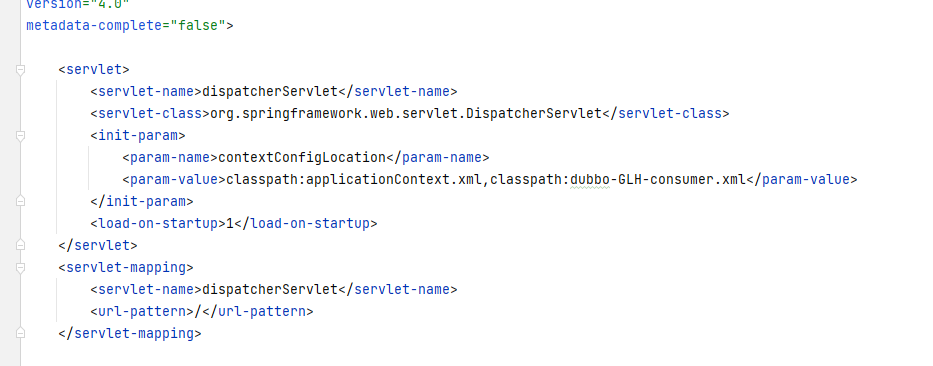Click classpath:applicationContext.xml in param-value
This screenshot has width=933, height=366.
pyautogui.click(x=354, y=180)
